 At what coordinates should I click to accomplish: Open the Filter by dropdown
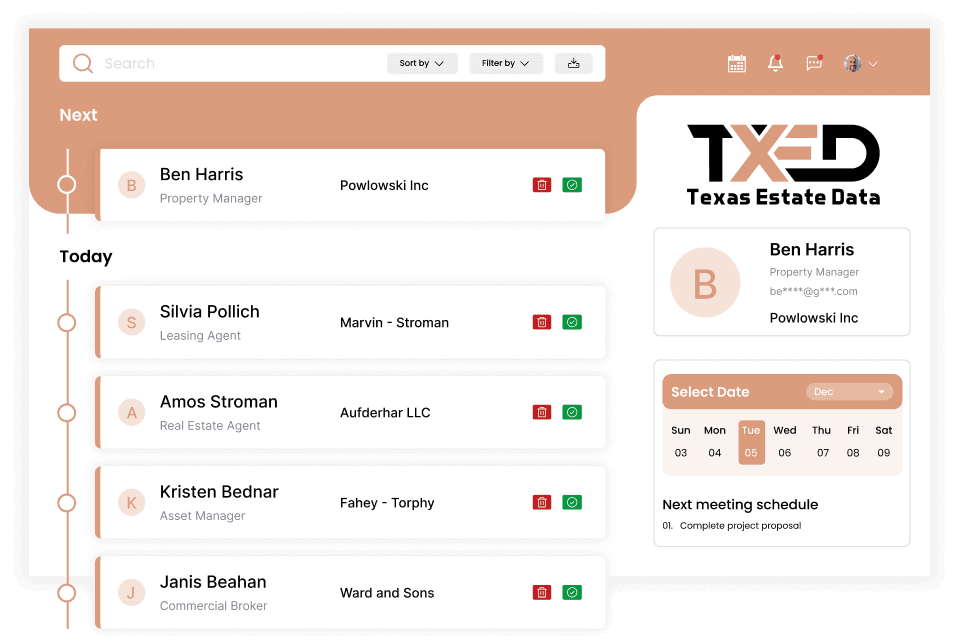pos(506,63)
